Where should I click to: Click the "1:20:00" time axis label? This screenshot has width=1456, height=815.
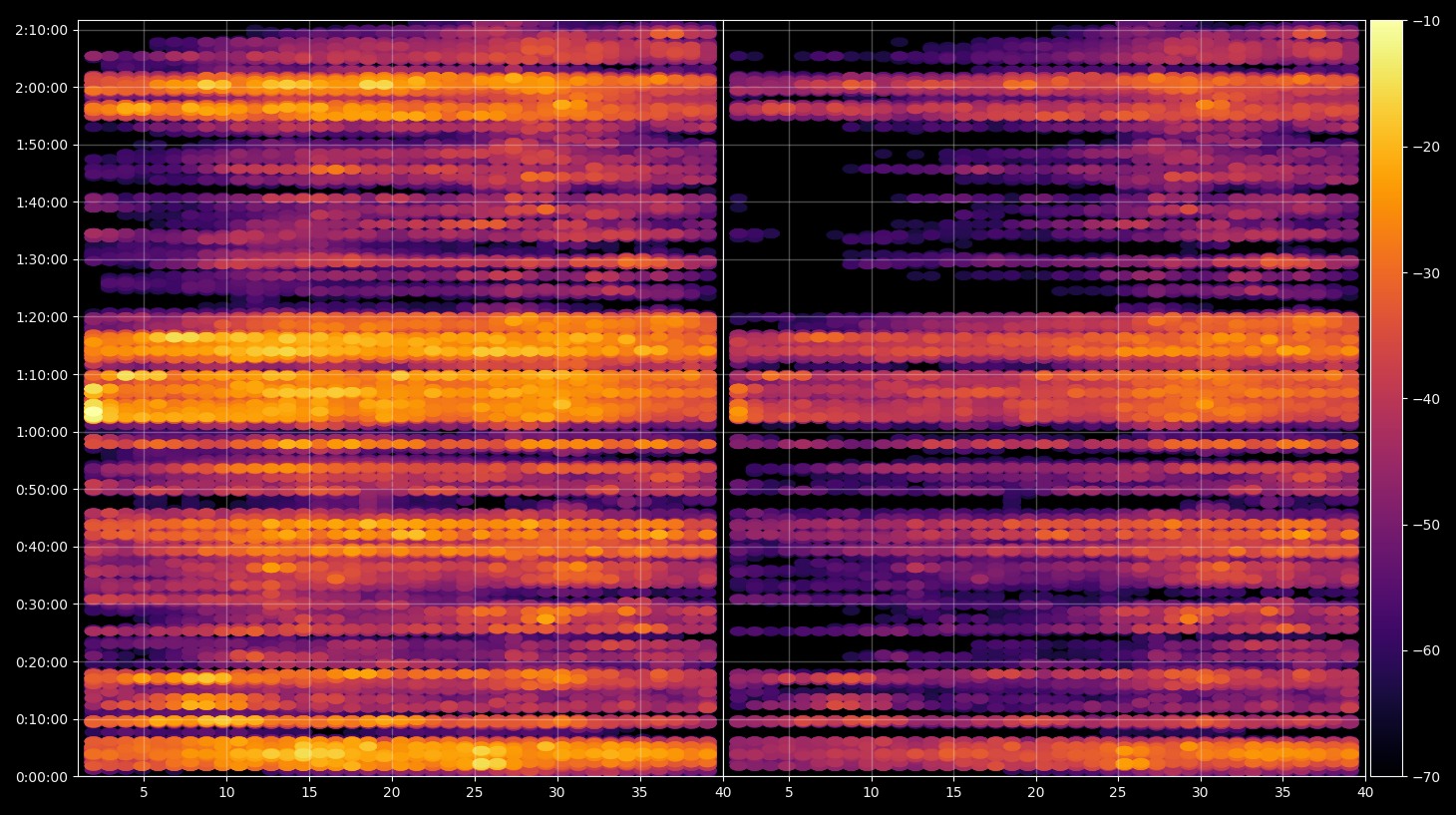click(41, 317)
